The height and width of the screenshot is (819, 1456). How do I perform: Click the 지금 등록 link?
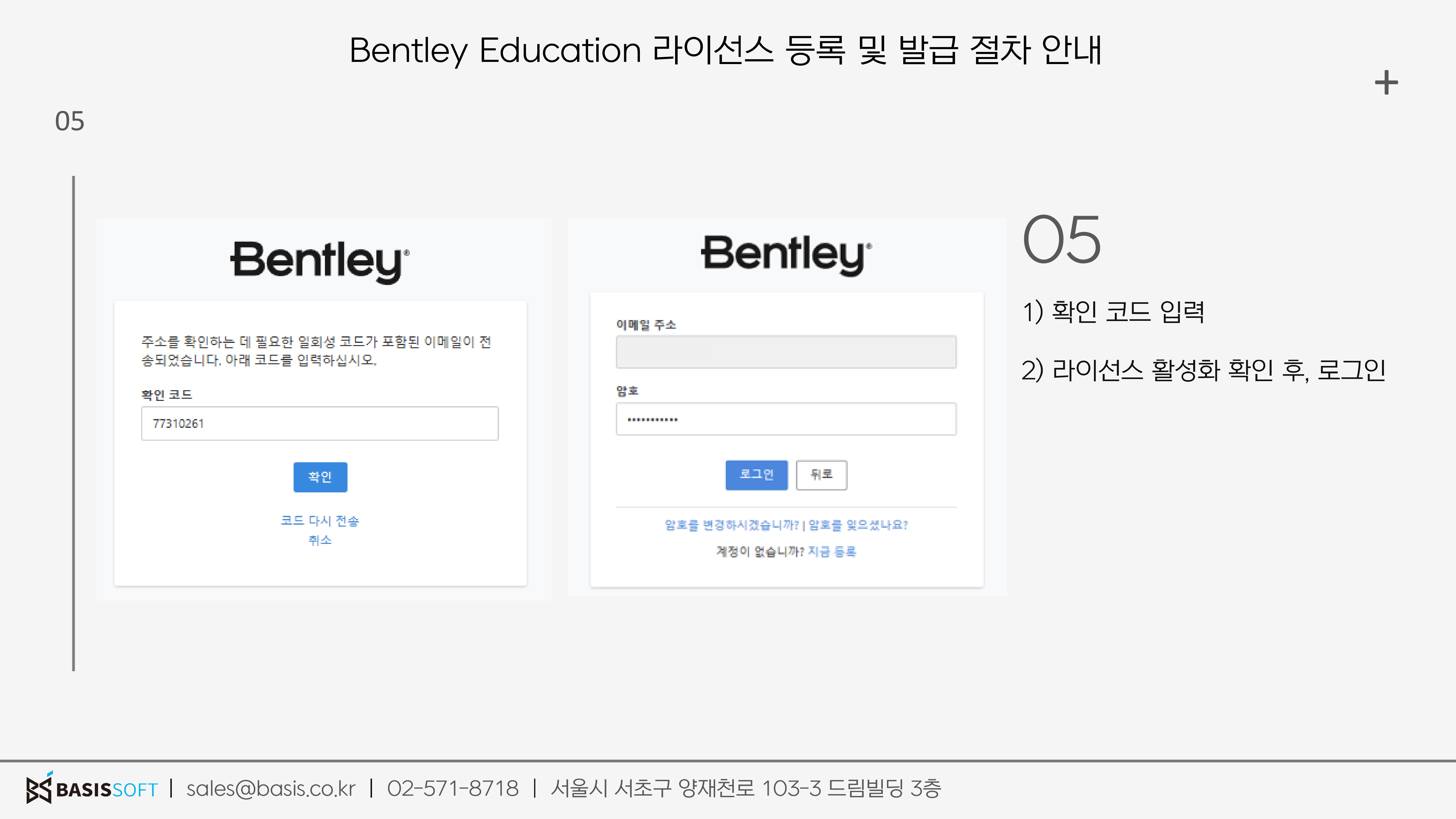pos(832,552)
